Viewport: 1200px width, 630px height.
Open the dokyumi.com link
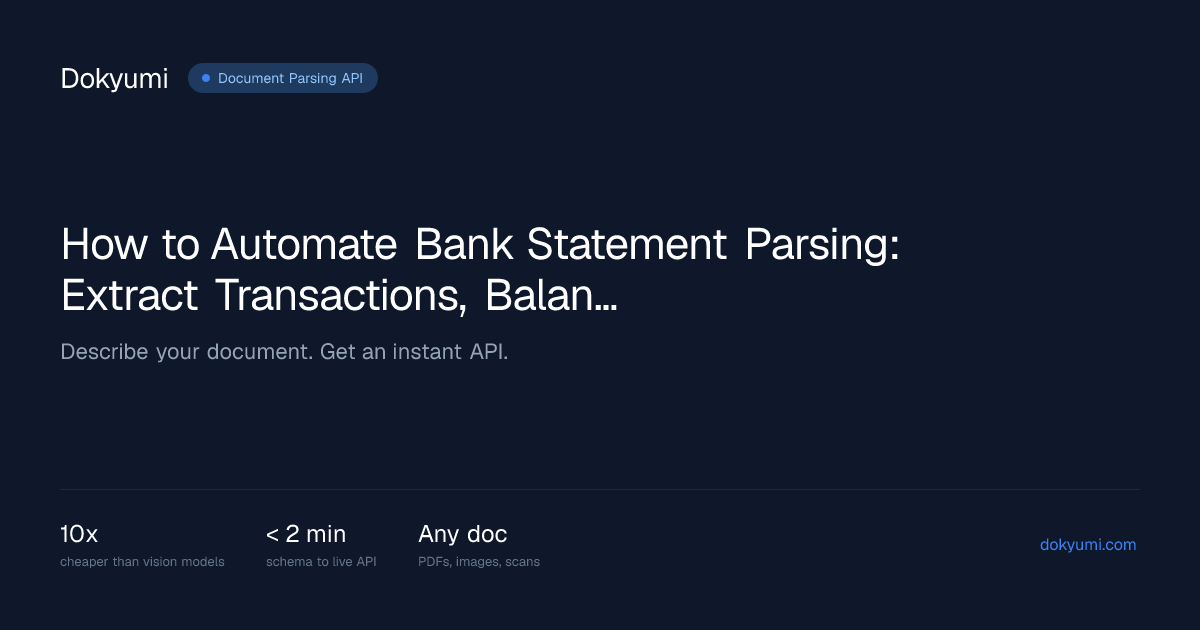tap(1088, 545)
